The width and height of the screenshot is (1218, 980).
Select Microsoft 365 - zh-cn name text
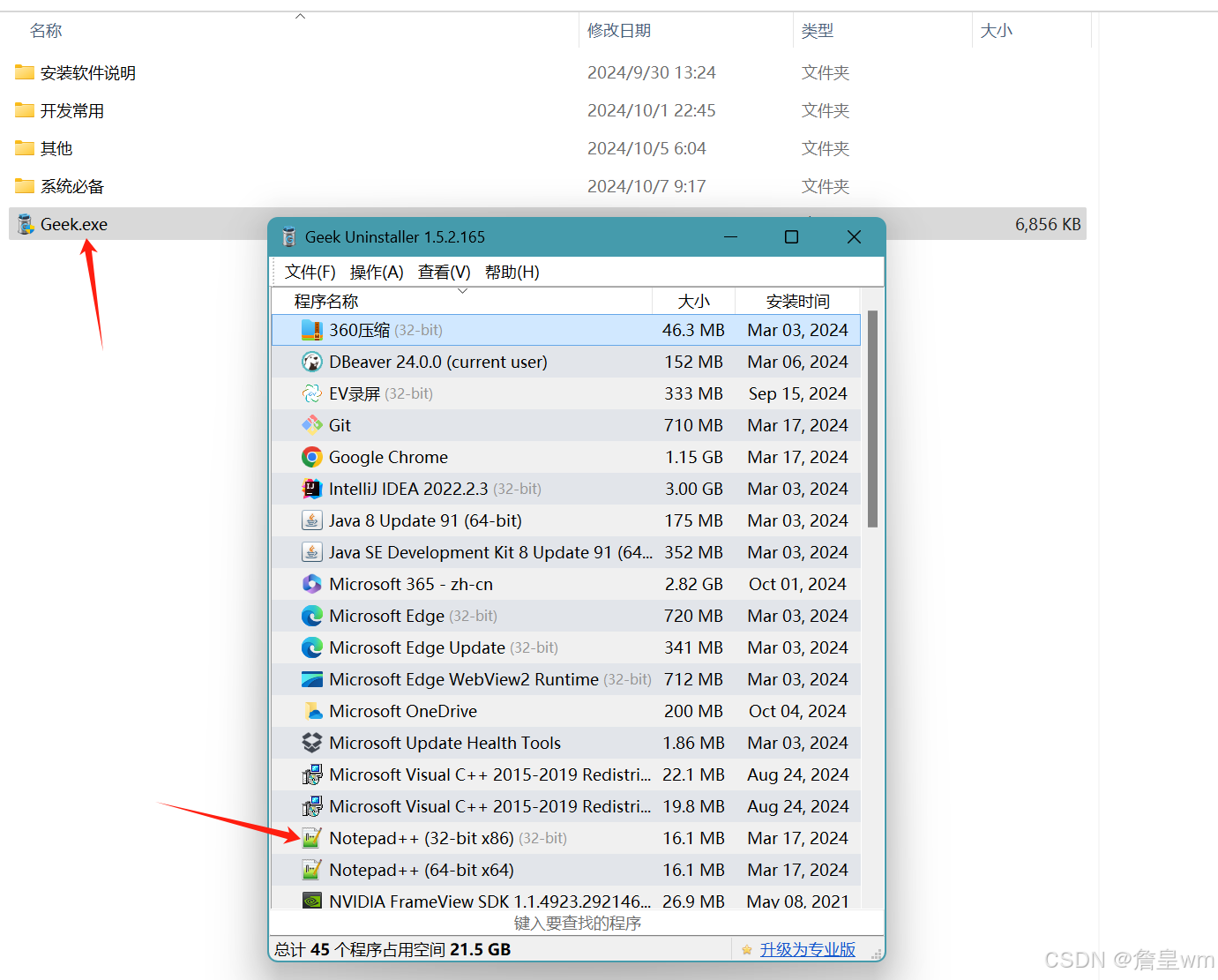(411, 584)
